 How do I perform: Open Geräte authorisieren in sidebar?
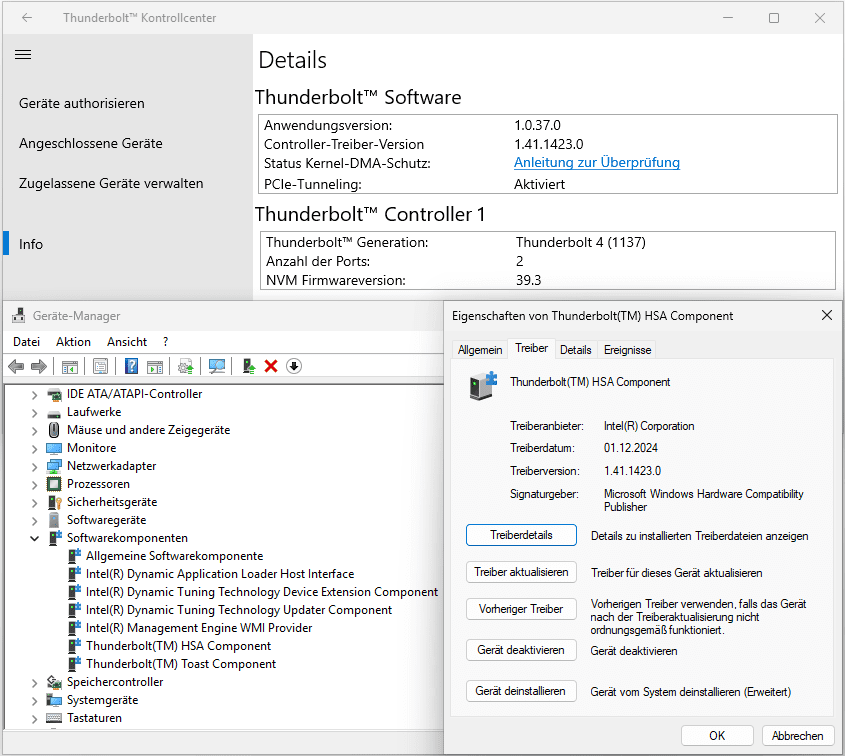point(82,103)
